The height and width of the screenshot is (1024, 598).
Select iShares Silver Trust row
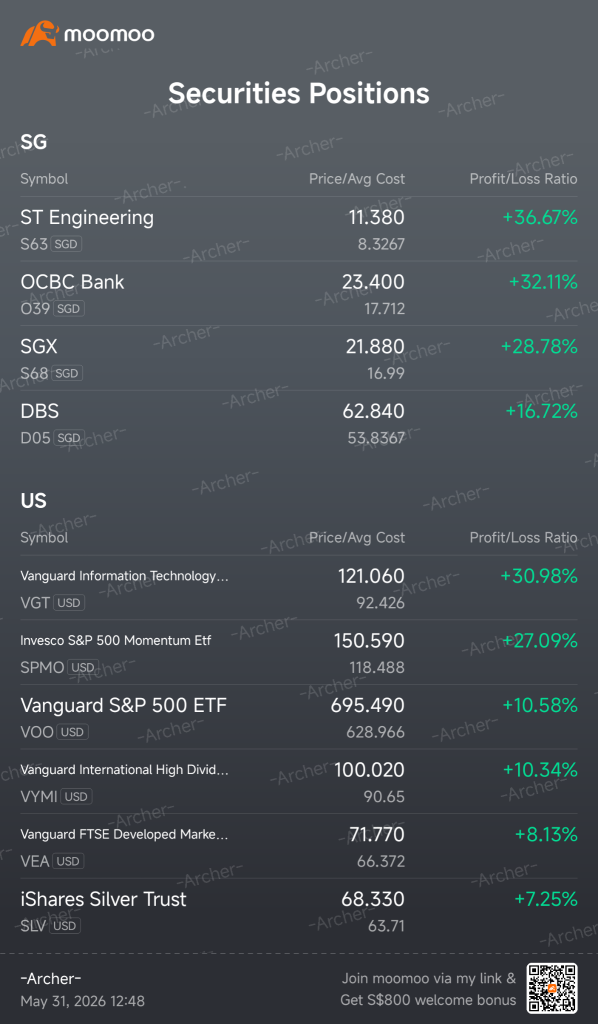click(299, 911)
